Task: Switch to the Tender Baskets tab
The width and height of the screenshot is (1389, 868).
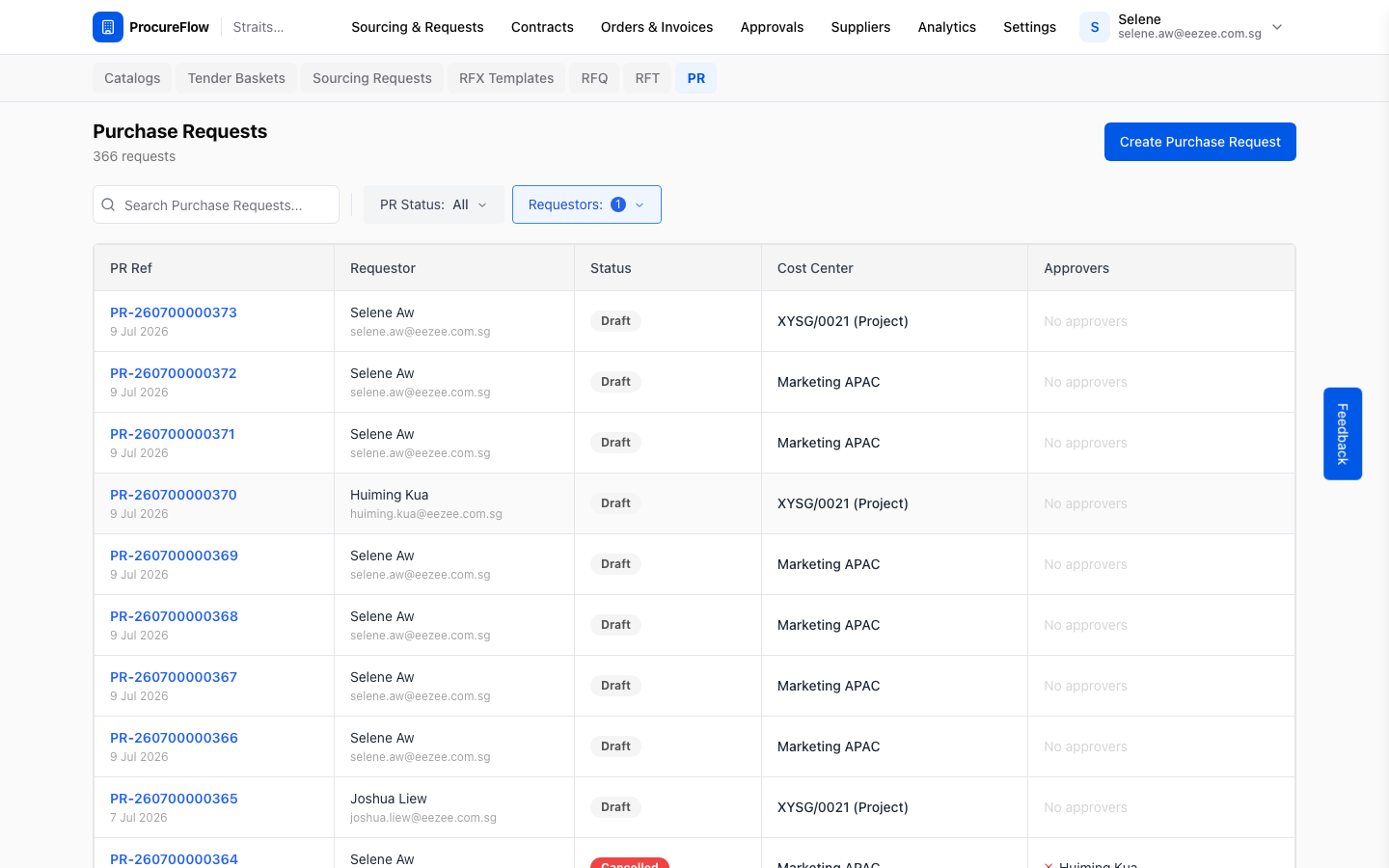Action: (236, 78)
